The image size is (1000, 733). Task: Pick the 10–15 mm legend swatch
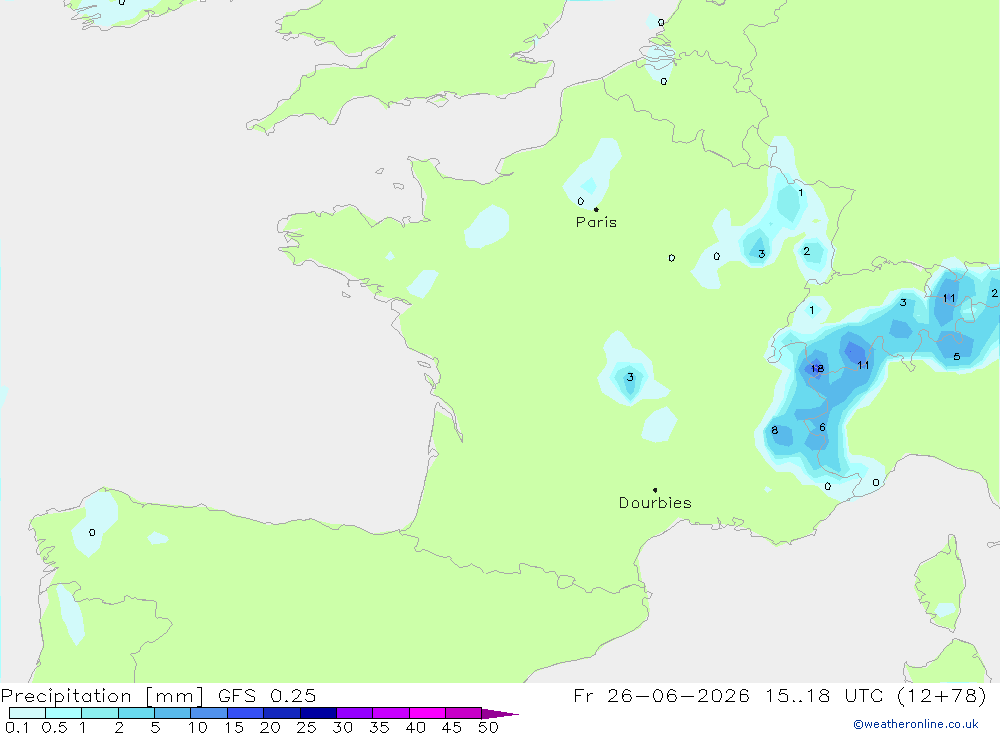pyautogui.click(x=209, y=713)
